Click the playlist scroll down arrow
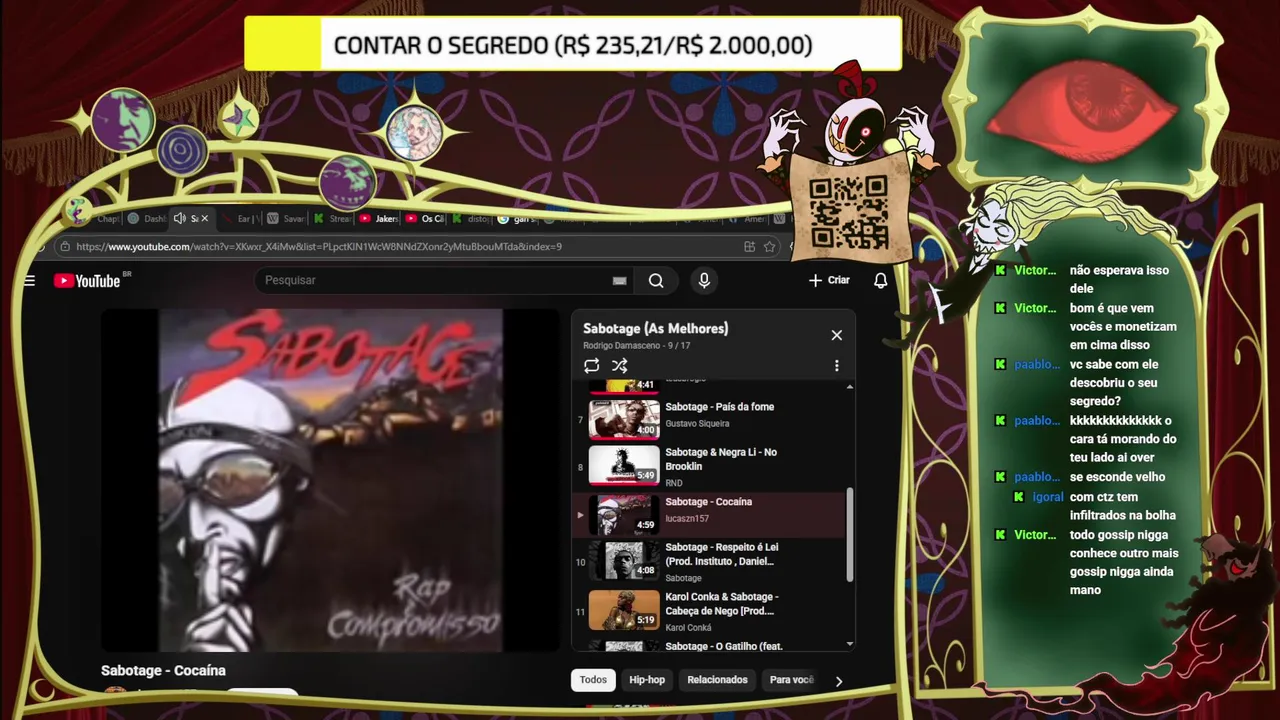The height and width of the screenshot is (720, 1280). click(x=851, y=644)
